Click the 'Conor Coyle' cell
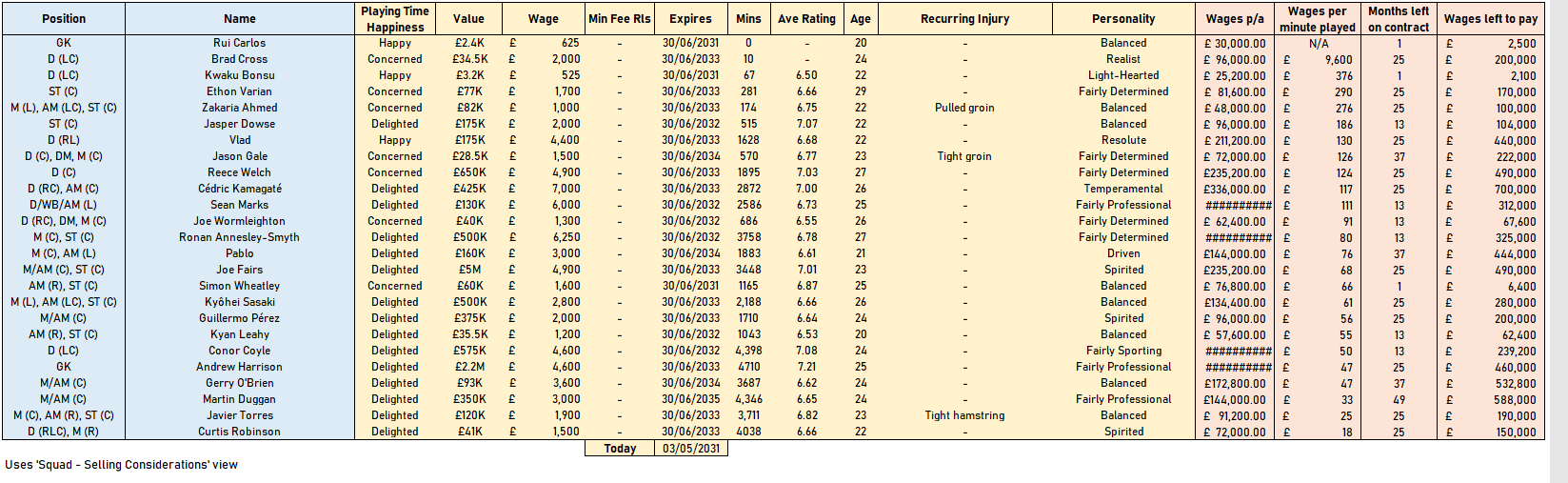The width and height of the screenshot is (1568, 483). 240,351
